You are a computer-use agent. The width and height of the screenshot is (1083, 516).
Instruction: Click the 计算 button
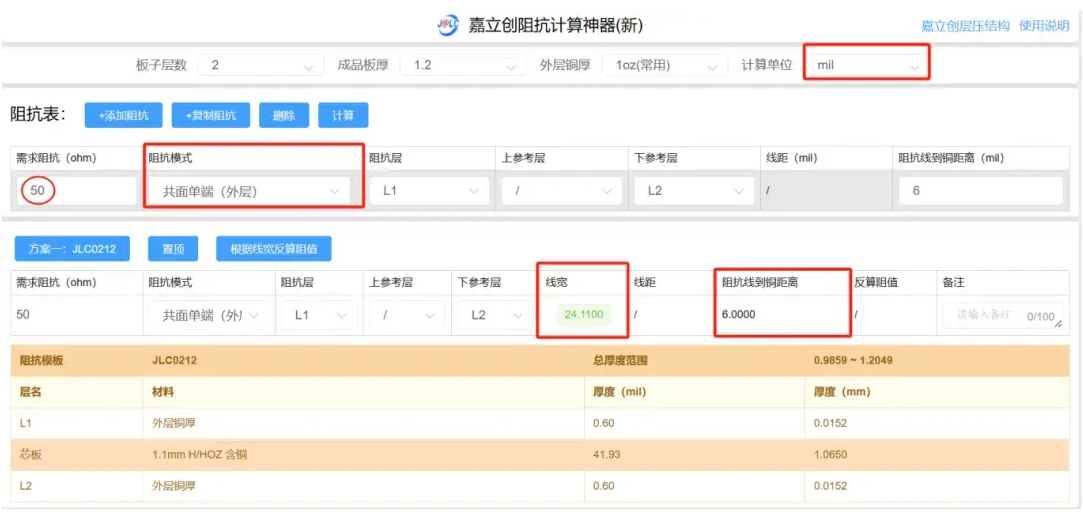[x=343, y=115]
